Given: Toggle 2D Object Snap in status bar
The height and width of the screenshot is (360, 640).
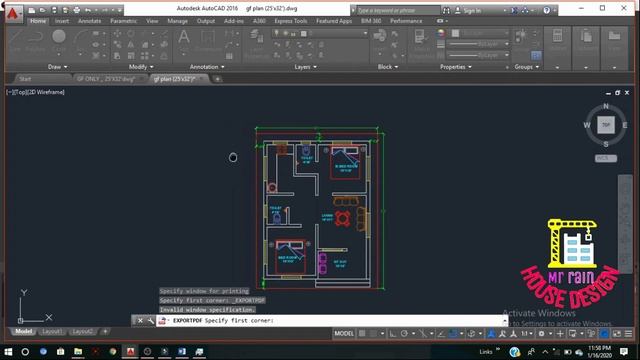Looking at the screenshot, I should tap(453, 334).
